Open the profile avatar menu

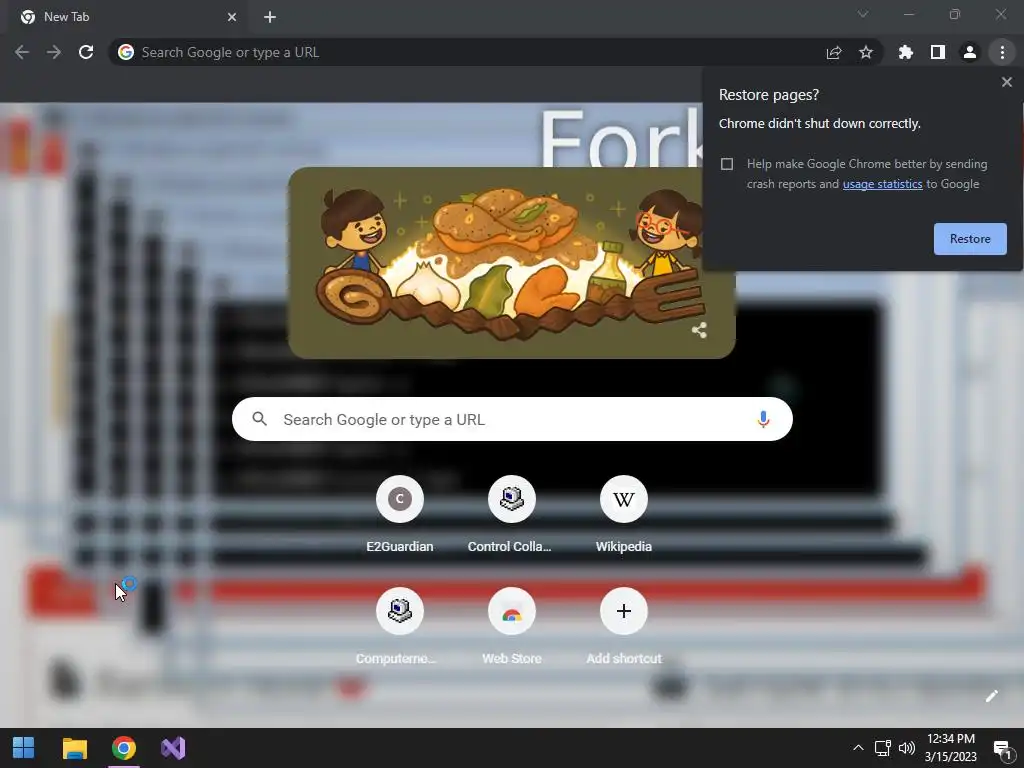(x=970, y=52)
